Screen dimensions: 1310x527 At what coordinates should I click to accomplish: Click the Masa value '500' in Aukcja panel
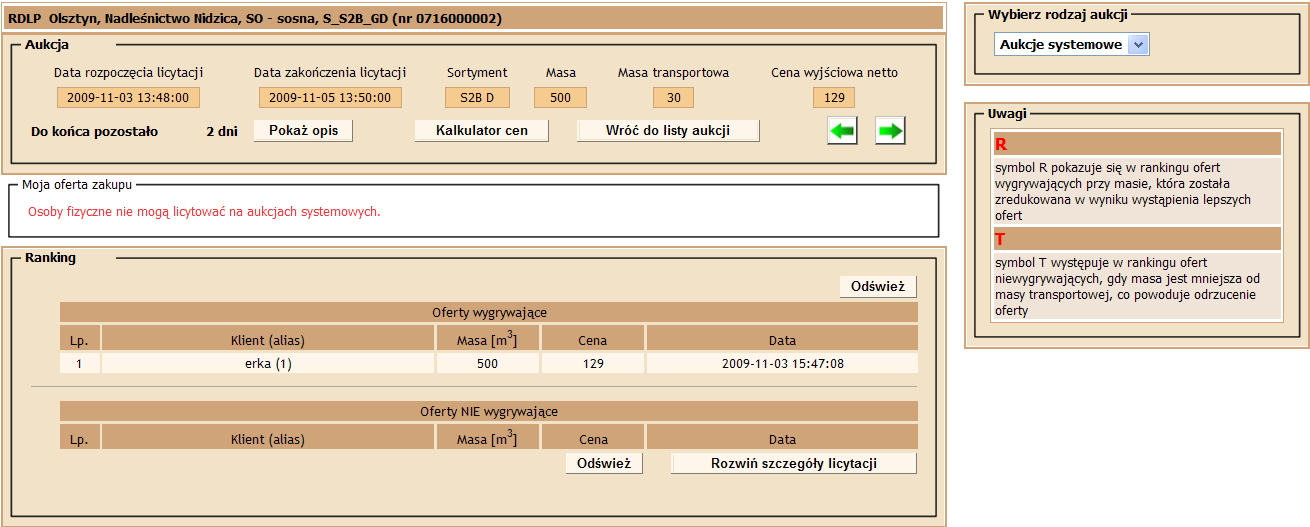pyautogui.click(x=560, y=98)
